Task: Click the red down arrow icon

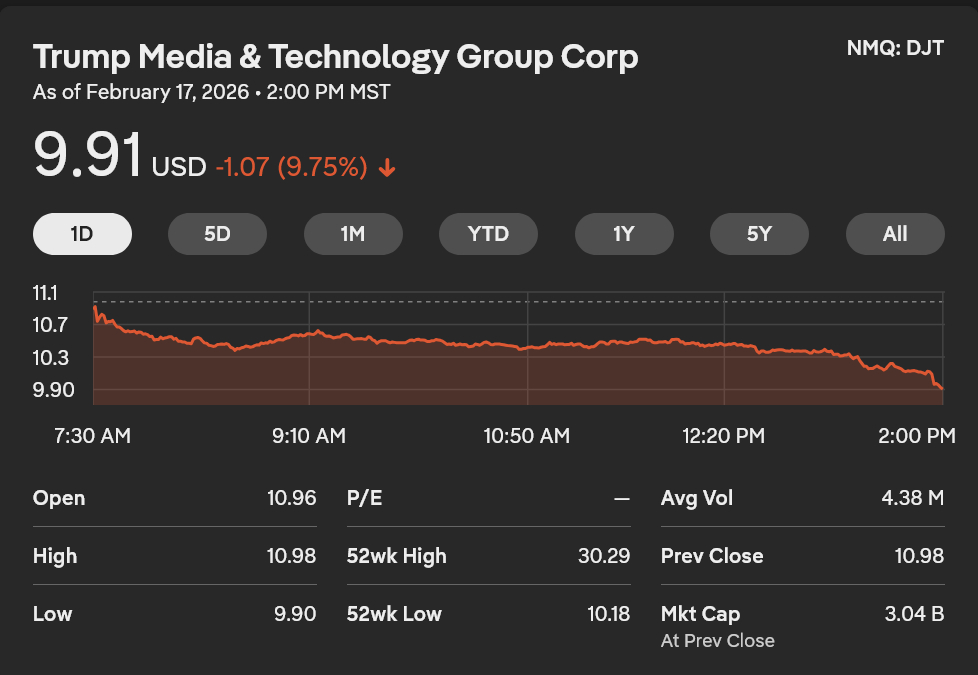Action: tap(387, 168)
